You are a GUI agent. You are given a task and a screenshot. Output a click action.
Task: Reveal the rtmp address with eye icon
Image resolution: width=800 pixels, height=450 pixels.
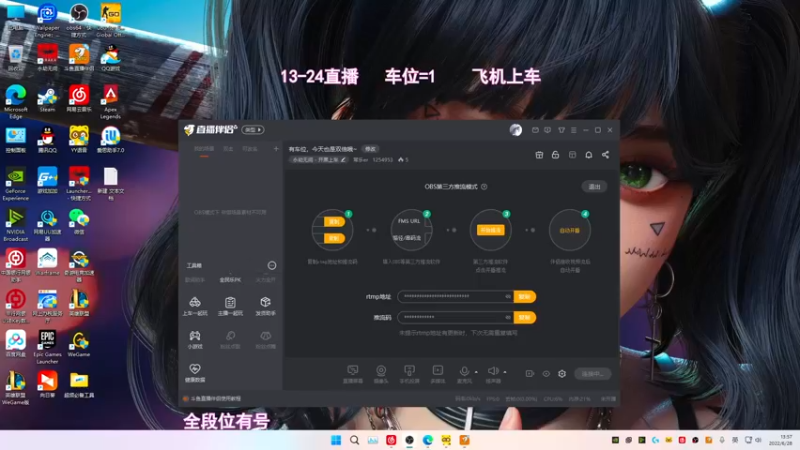pyautogui.click(x=508, y=296)
